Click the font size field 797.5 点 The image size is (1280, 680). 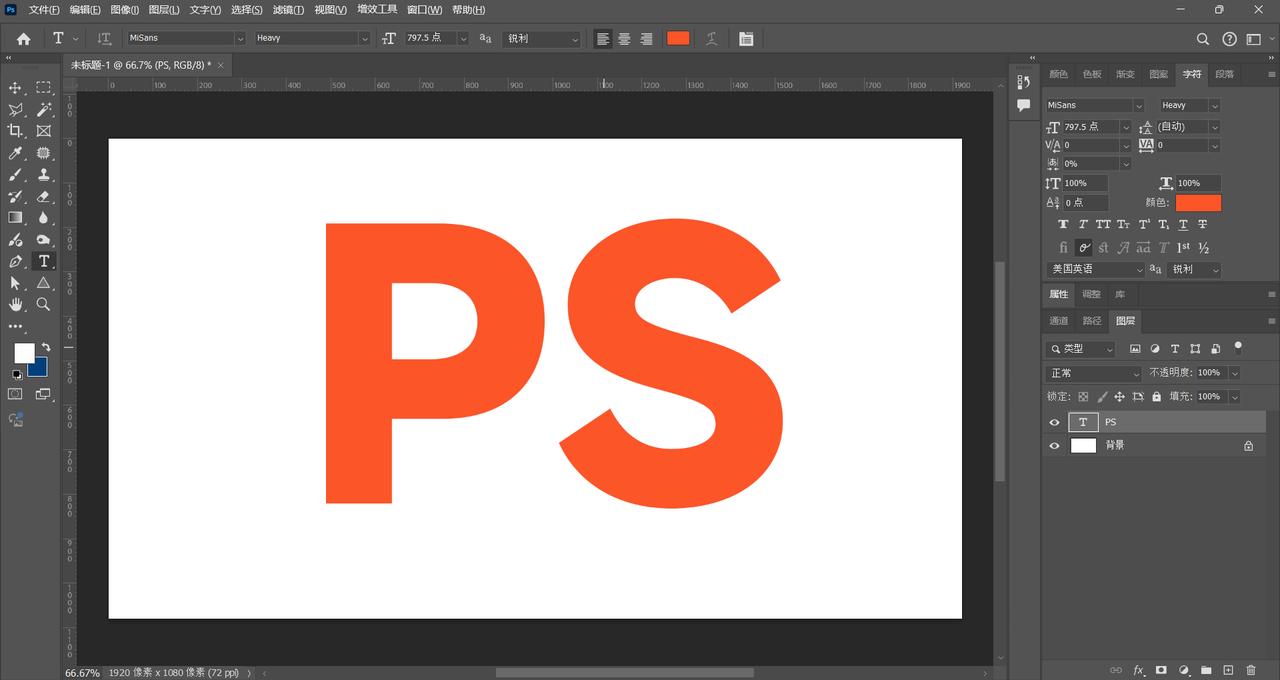click(430, 38)
